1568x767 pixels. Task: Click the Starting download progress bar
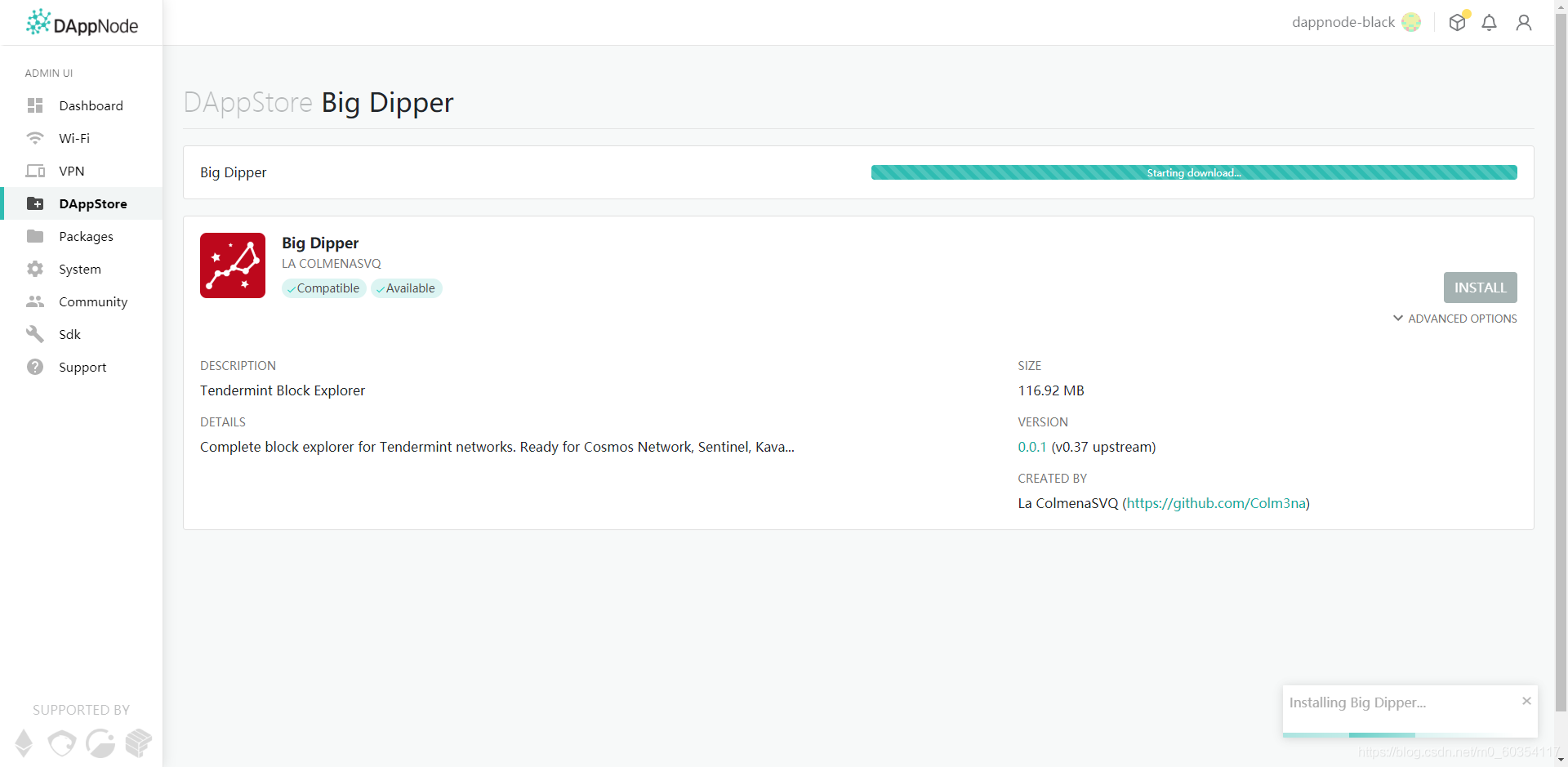[x=1194, y=172]
